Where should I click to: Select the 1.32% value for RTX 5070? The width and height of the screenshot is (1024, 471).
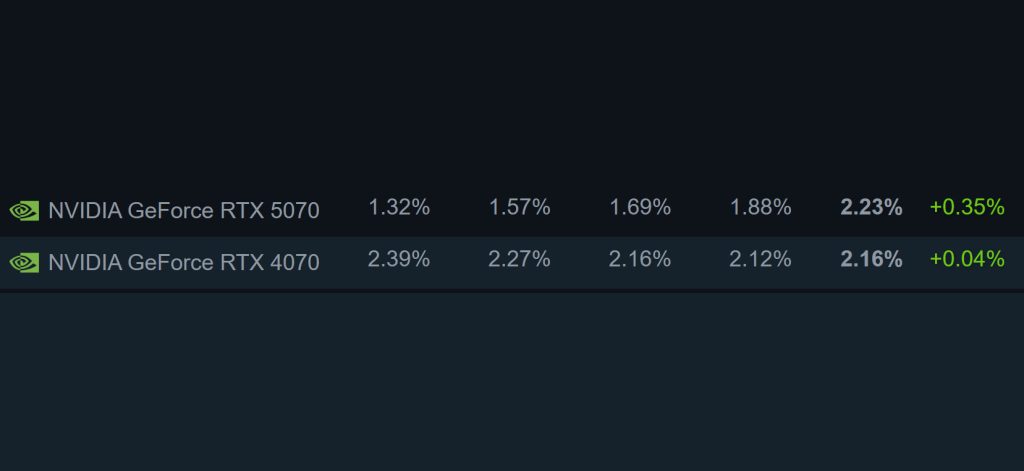399,208
